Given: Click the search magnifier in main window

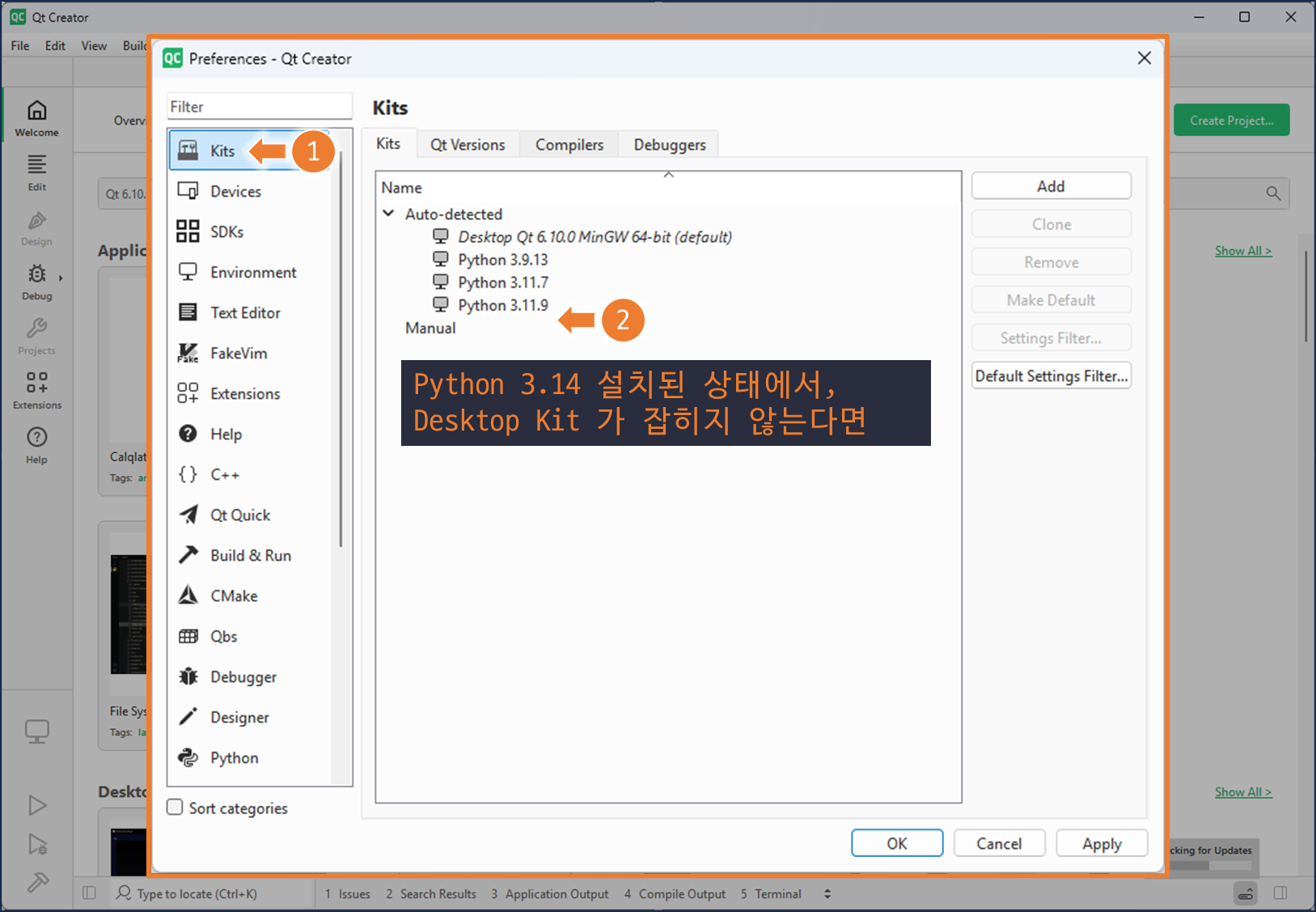Looking at the screenshot, I should (x=1273, y=193).
